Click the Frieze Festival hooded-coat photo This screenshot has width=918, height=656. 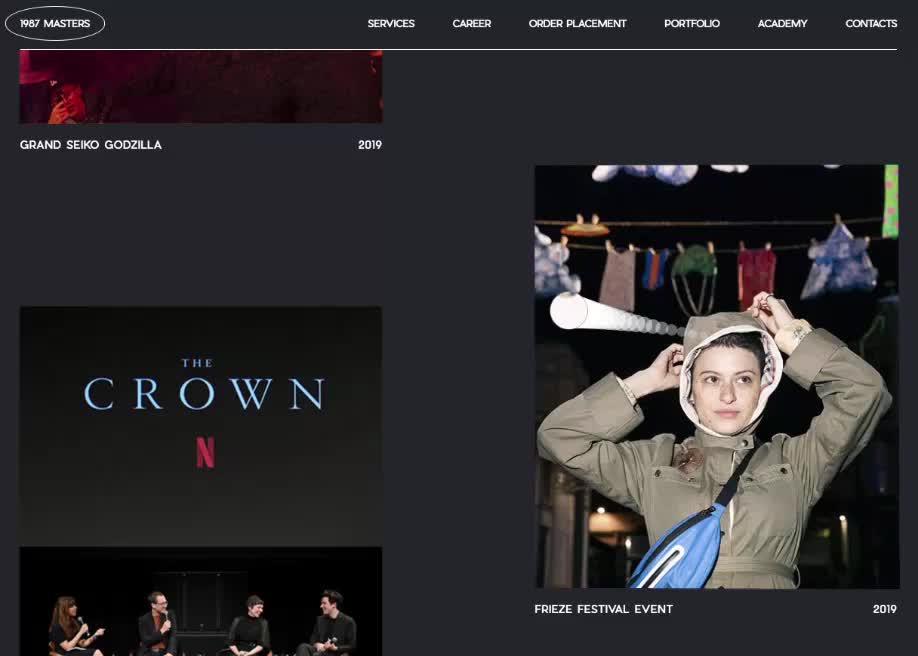[x=717, y=377]
